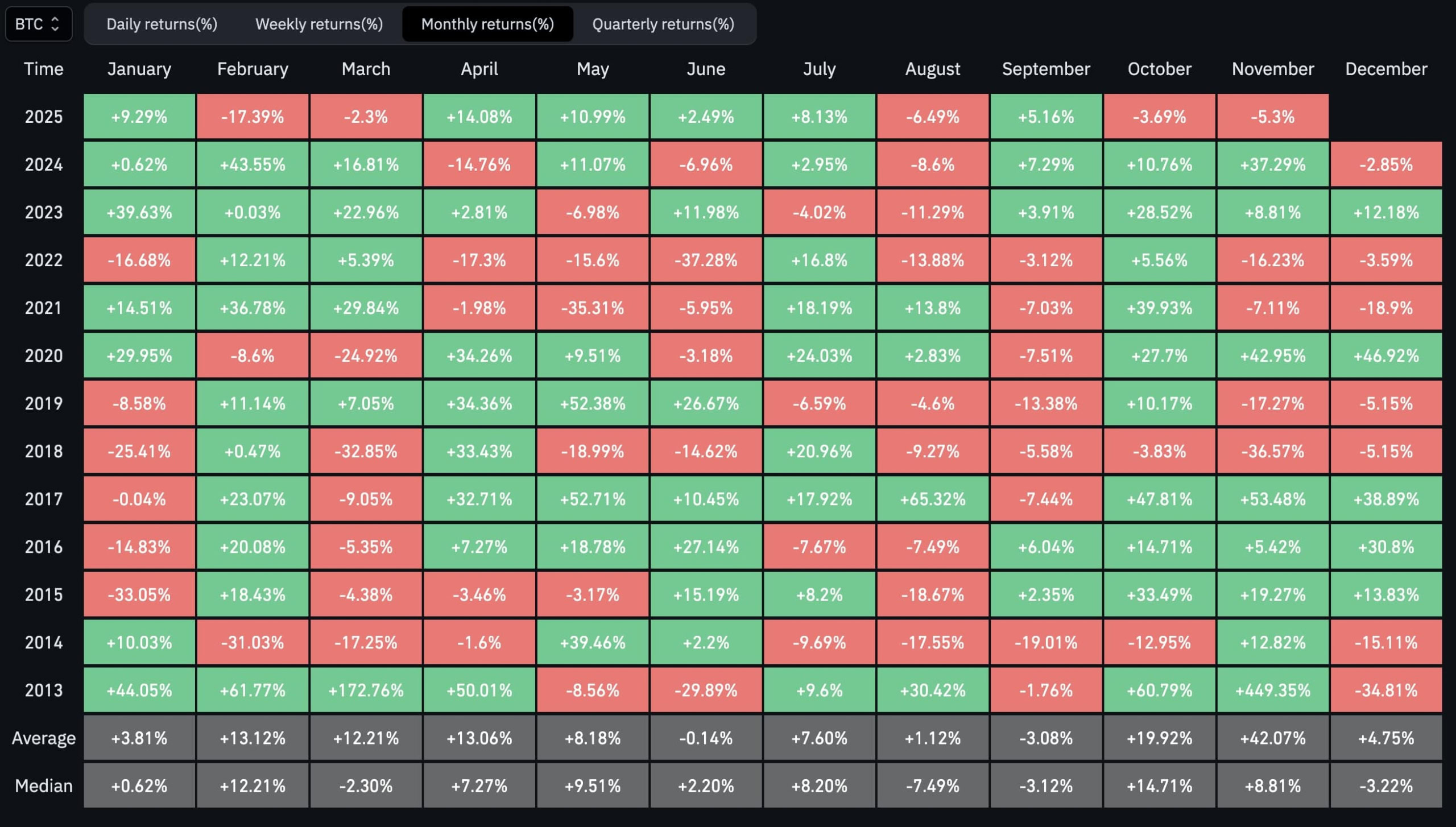The height and width of the screenshot is (827, 1456).
Task: Click the November column header
Action: pyautogui.click(x=1272, y=69)
